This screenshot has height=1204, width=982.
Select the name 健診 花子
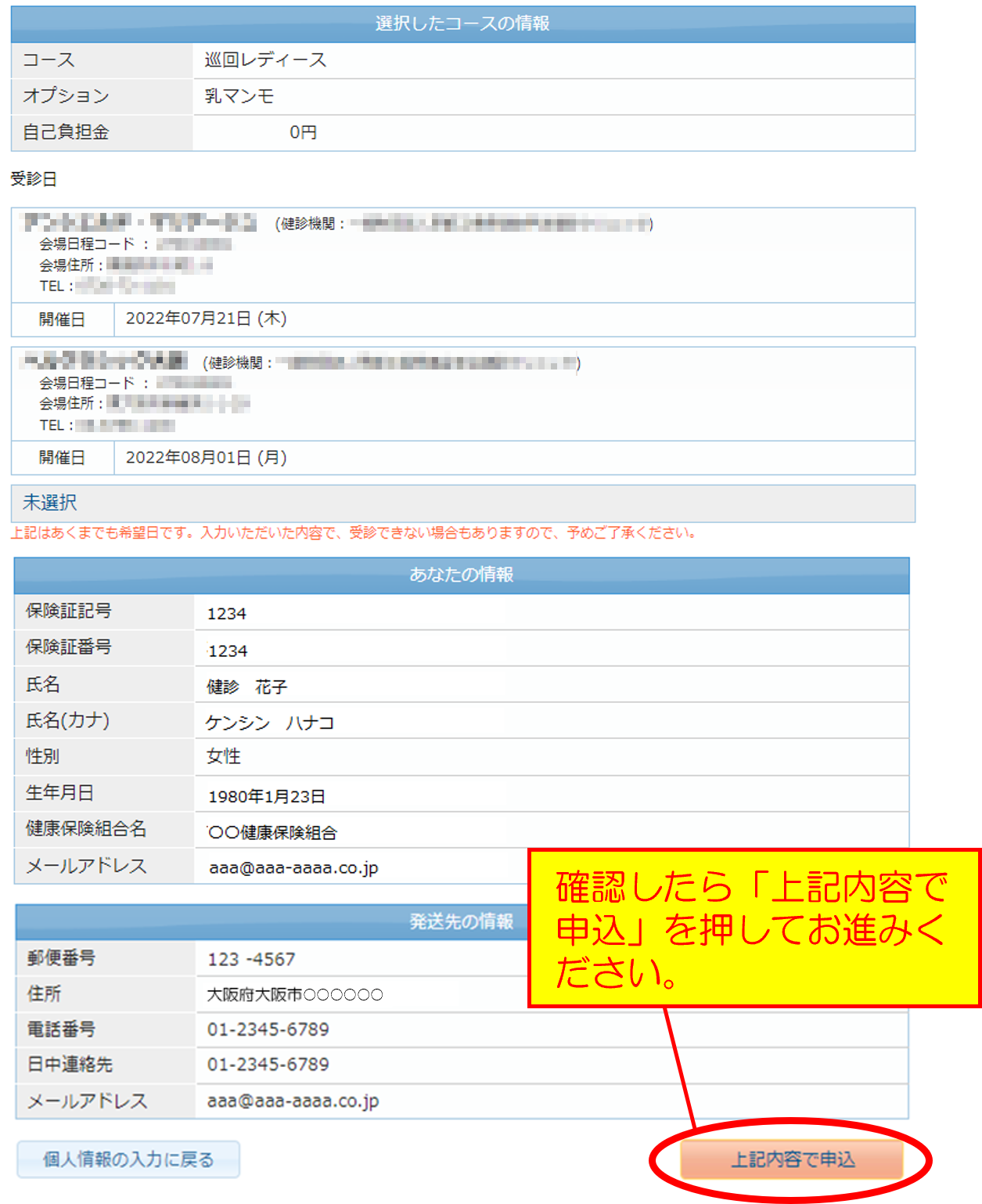247,687
